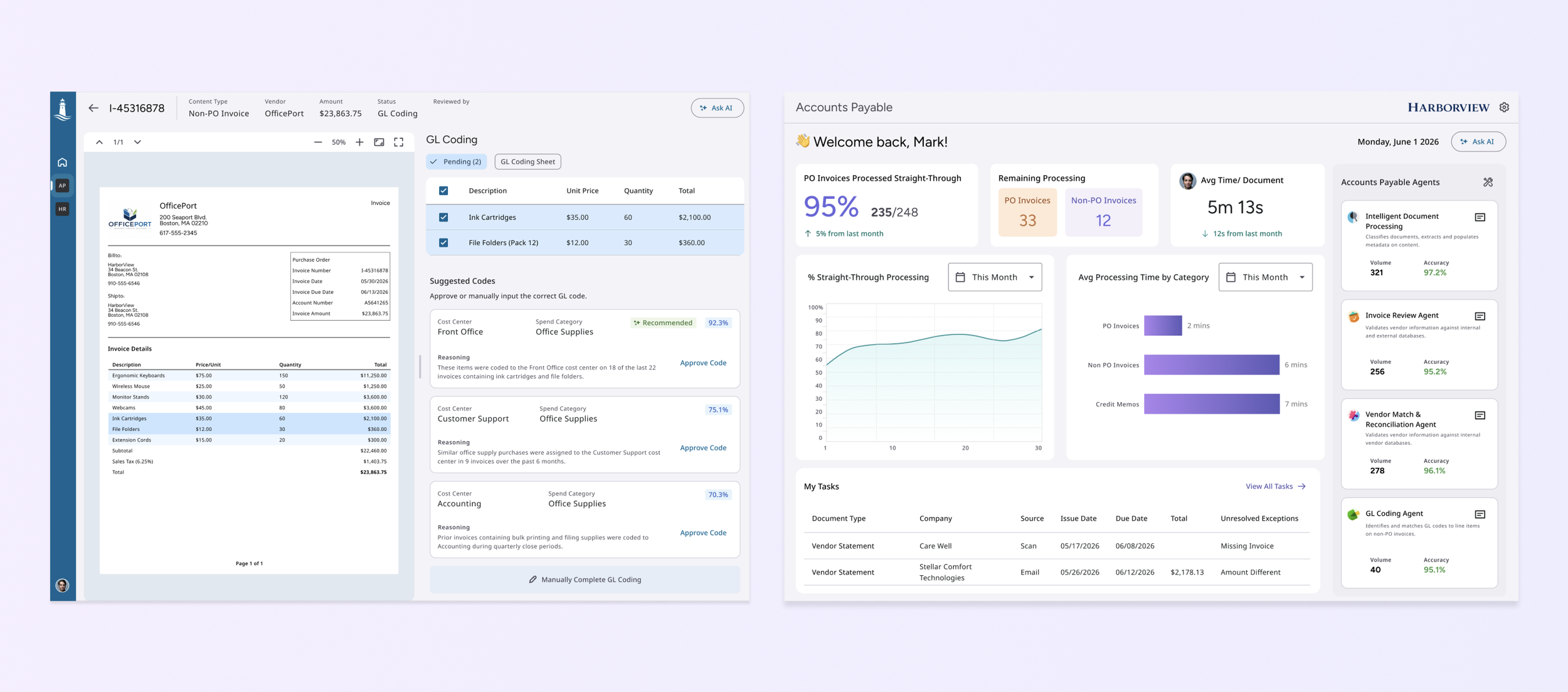This screenshot has height=692, width=1568.
Task: Click the invoice document page preview
Action: [x=249, y=380]
